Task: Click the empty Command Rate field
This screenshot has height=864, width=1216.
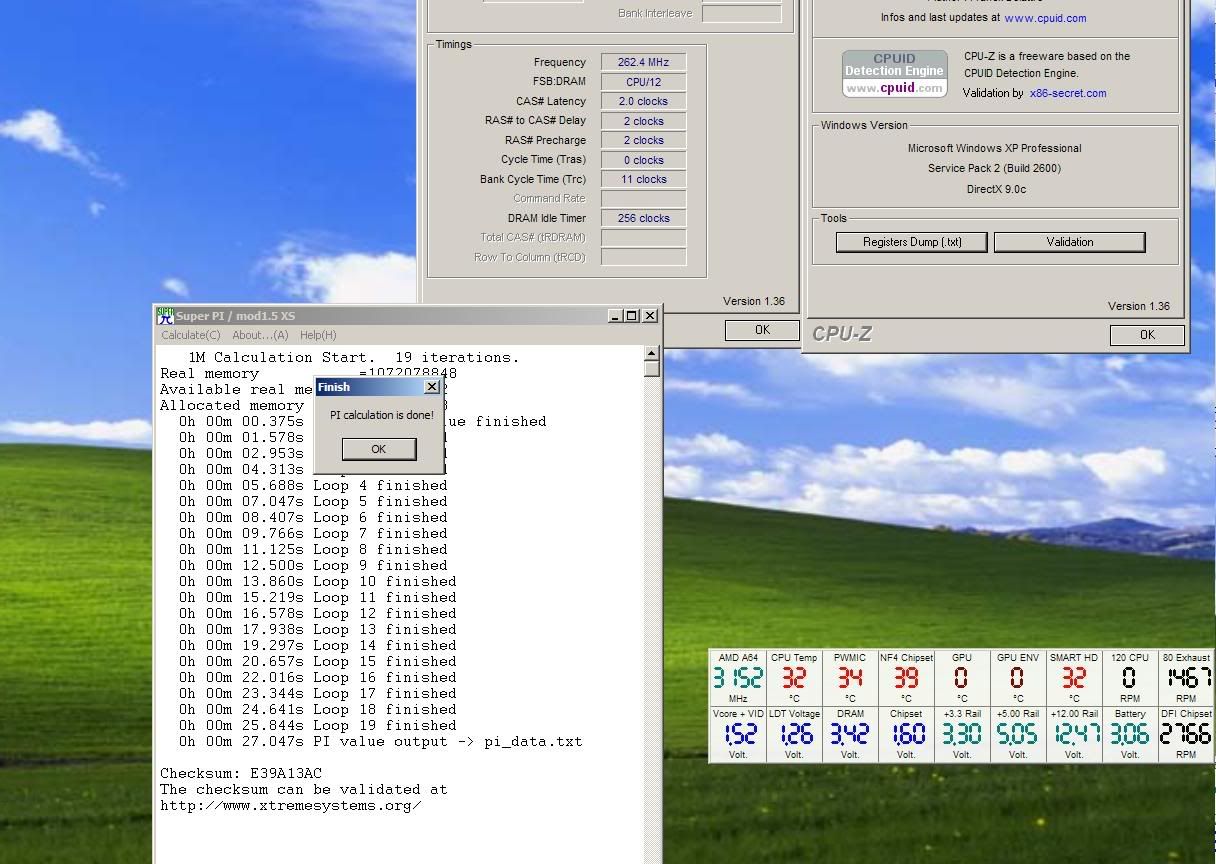Action: tap(643, 198)
